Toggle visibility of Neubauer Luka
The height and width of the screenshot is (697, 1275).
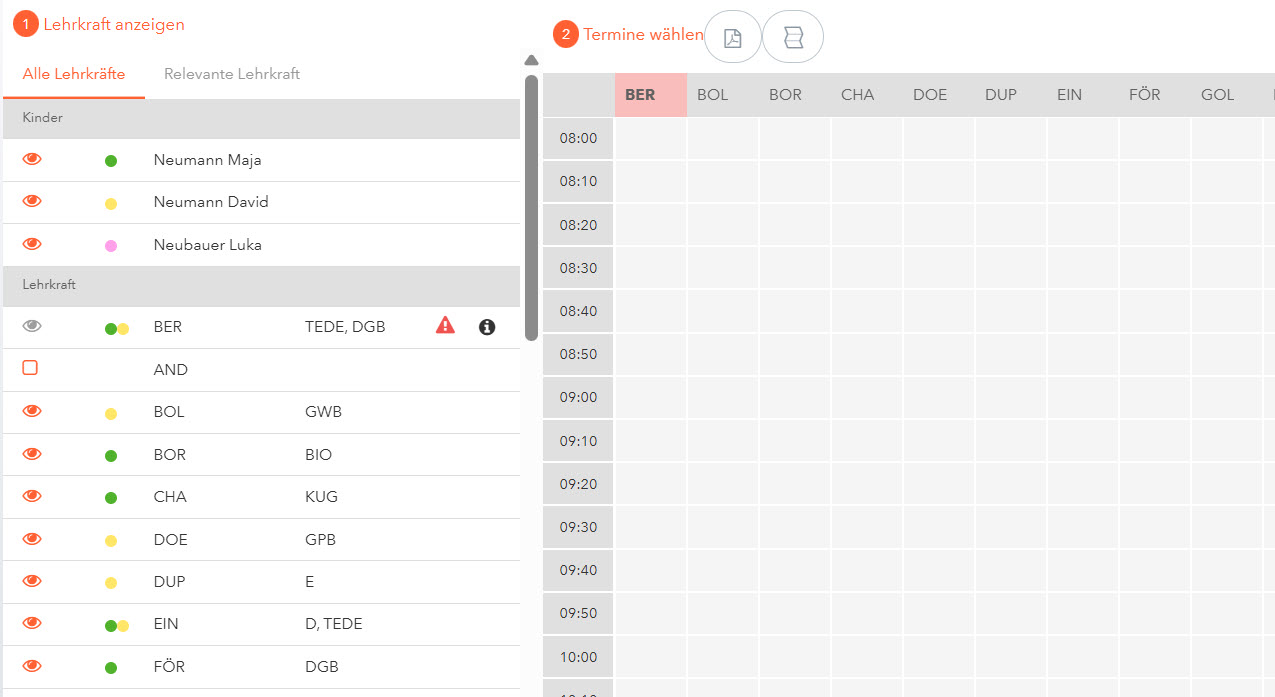32,244
